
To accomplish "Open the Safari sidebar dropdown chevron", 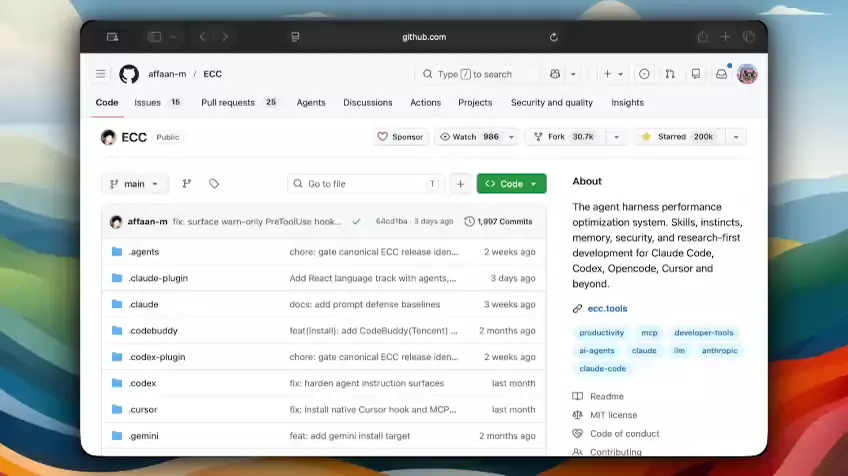I will (174, 37).
